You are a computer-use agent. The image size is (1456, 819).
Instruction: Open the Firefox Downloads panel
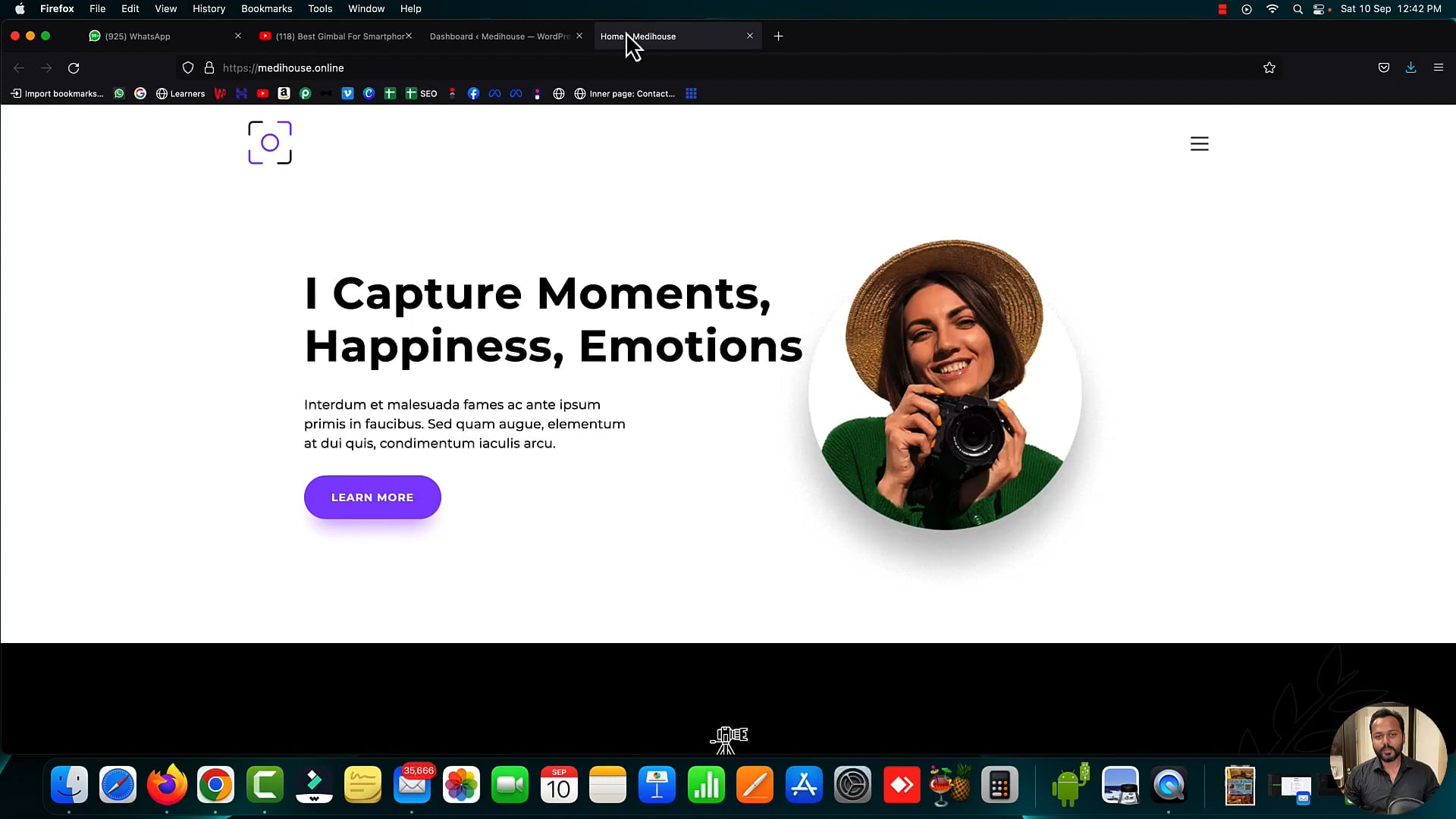(1410, 67)
